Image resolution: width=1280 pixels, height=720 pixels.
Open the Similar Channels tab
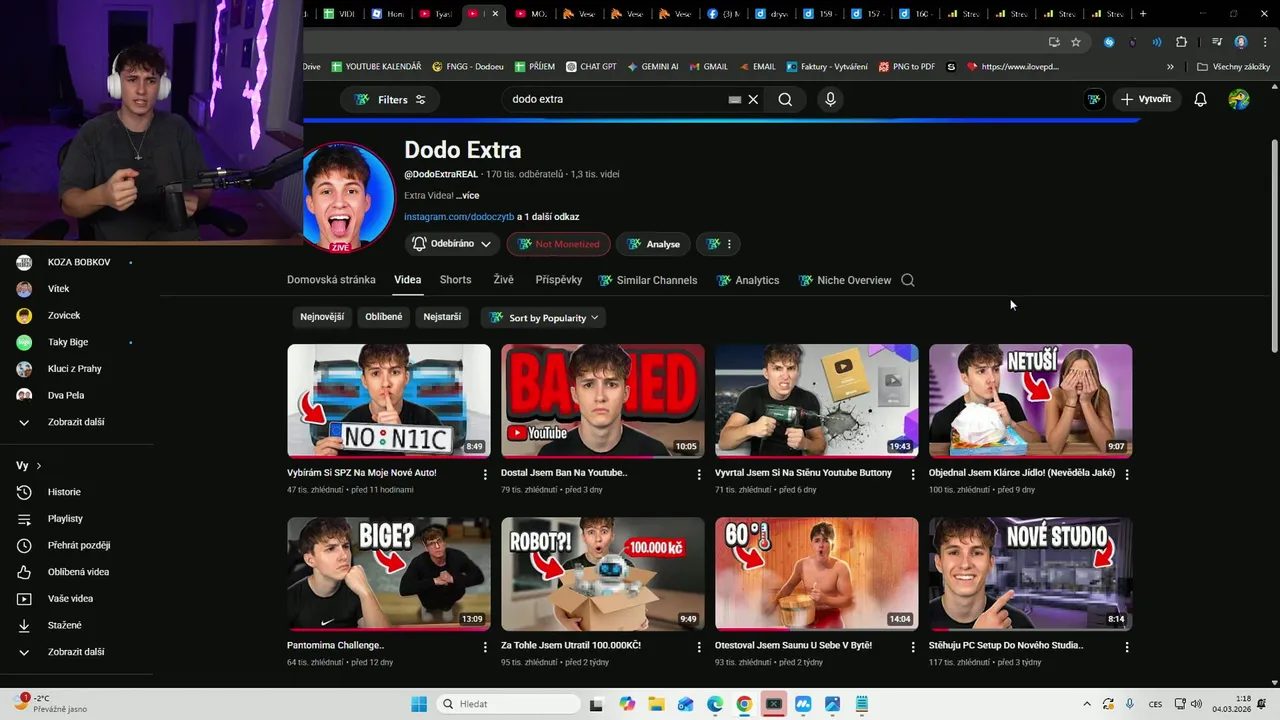647,280
